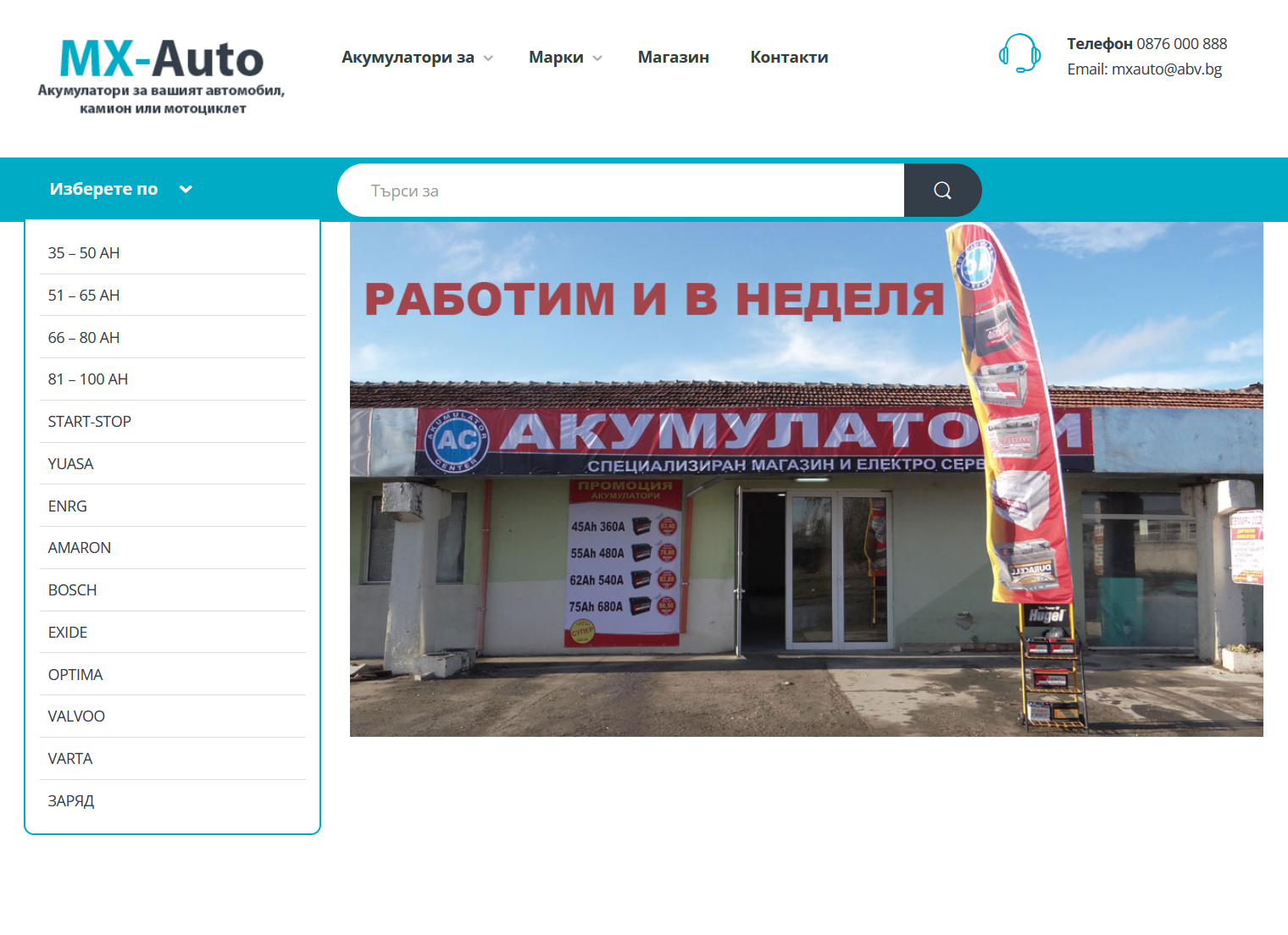Open the OPTIMA brand category
1288x935 pixels.
coord(173,675)
